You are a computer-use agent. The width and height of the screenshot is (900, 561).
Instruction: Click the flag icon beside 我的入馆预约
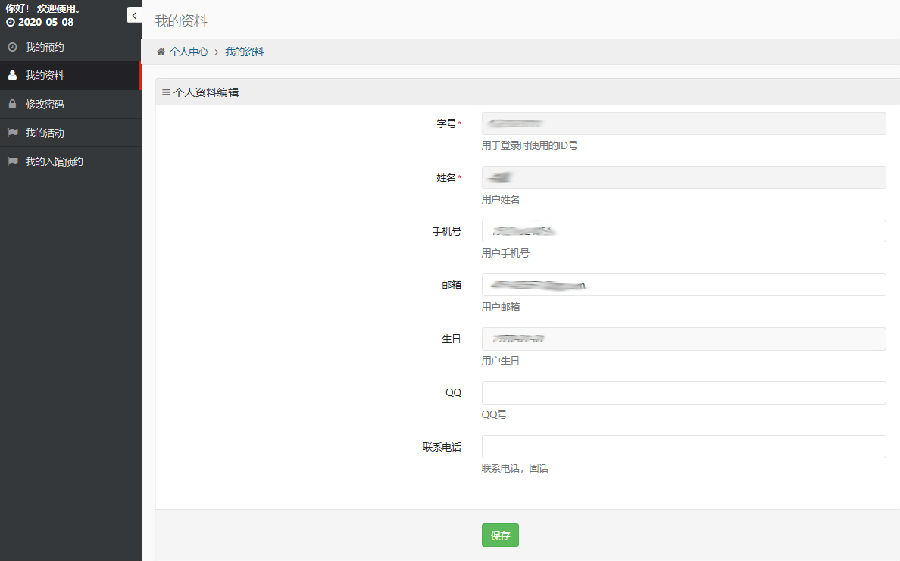point(12,161)
